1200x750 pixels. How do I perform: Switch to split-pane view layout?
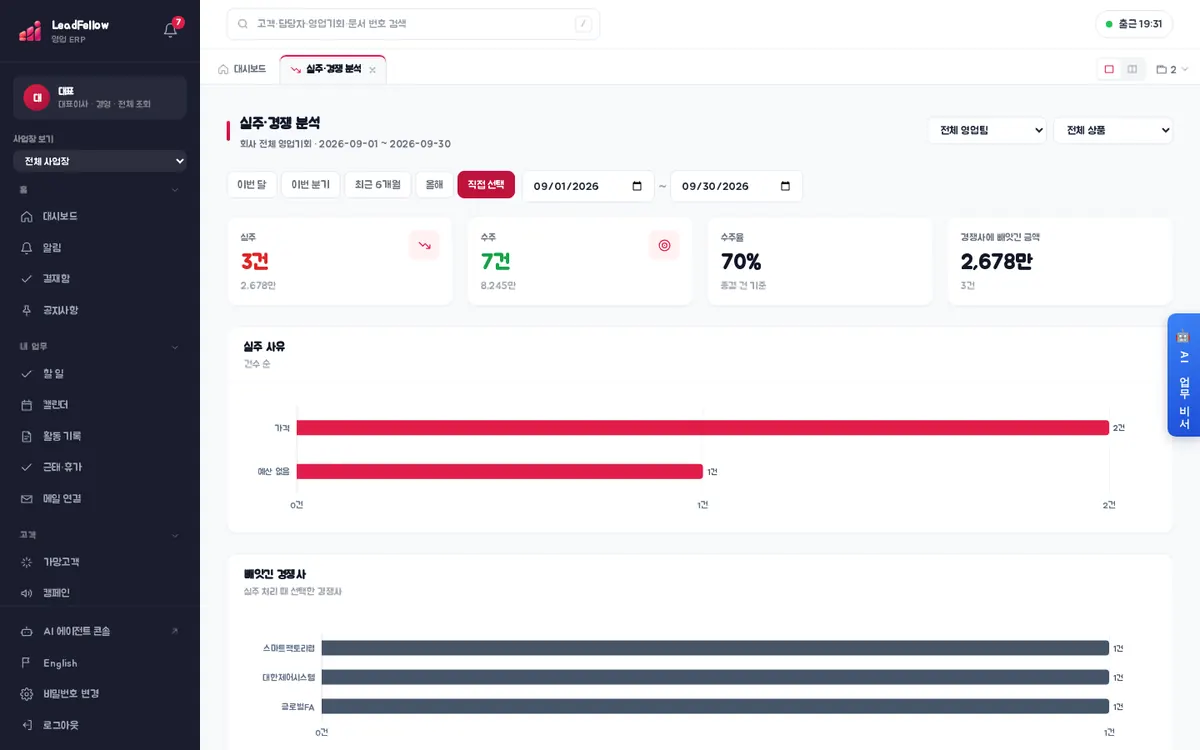tap(1132, 69)
